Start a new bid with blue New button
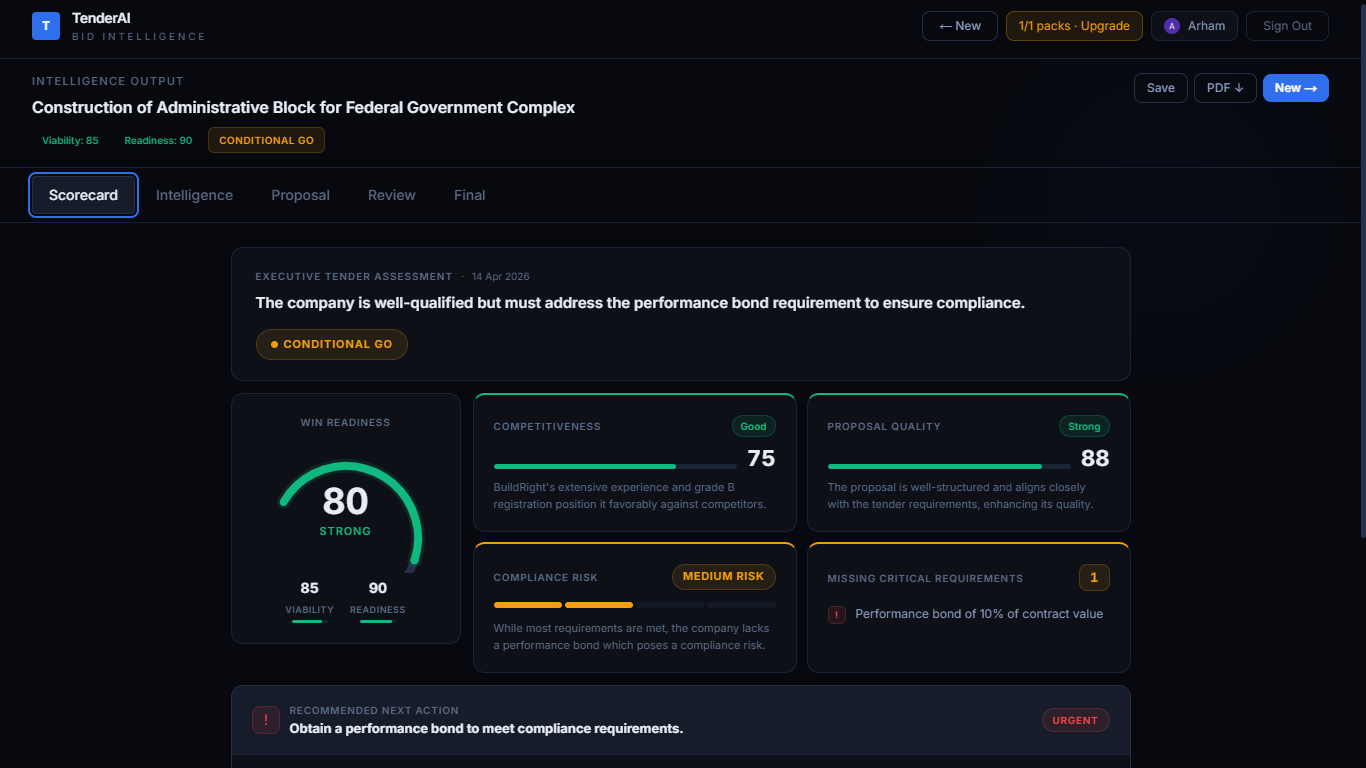 (x=1296, y=88)
